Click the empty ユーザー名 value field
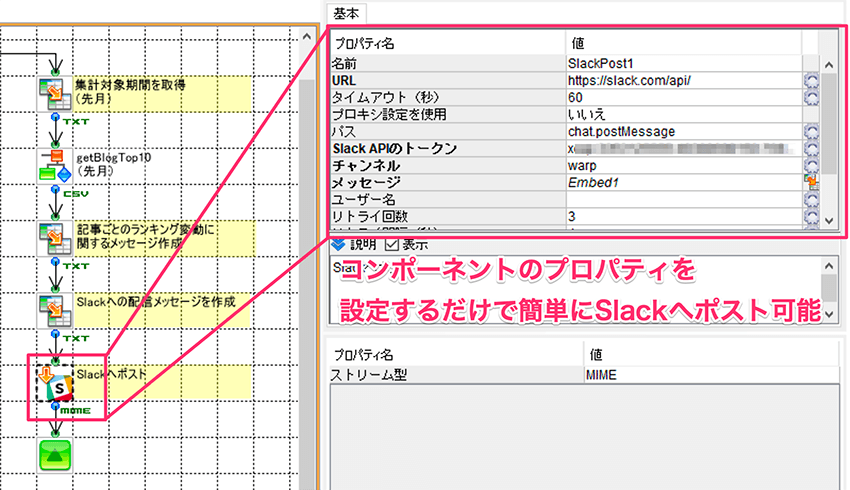The height and width of the screenshot is (490, 850). pyautogui.click(x=684, y=199)
